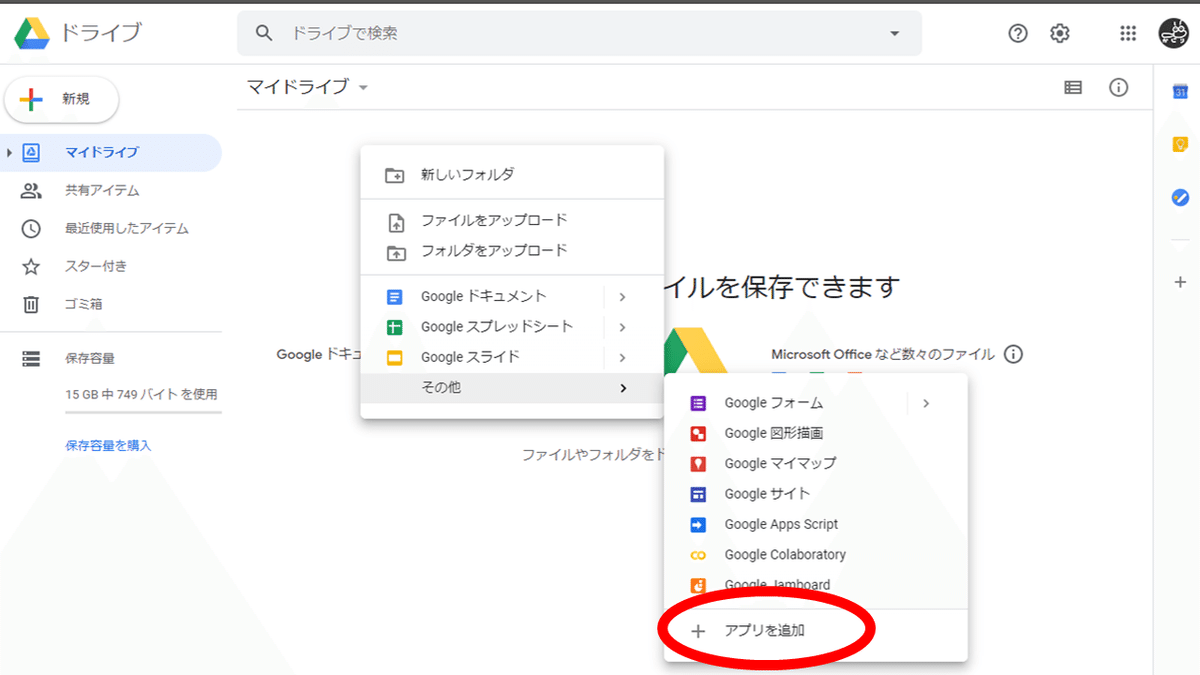Open the Help question mark icon
Viewport: 1200px width, 675px height.
1018,33
